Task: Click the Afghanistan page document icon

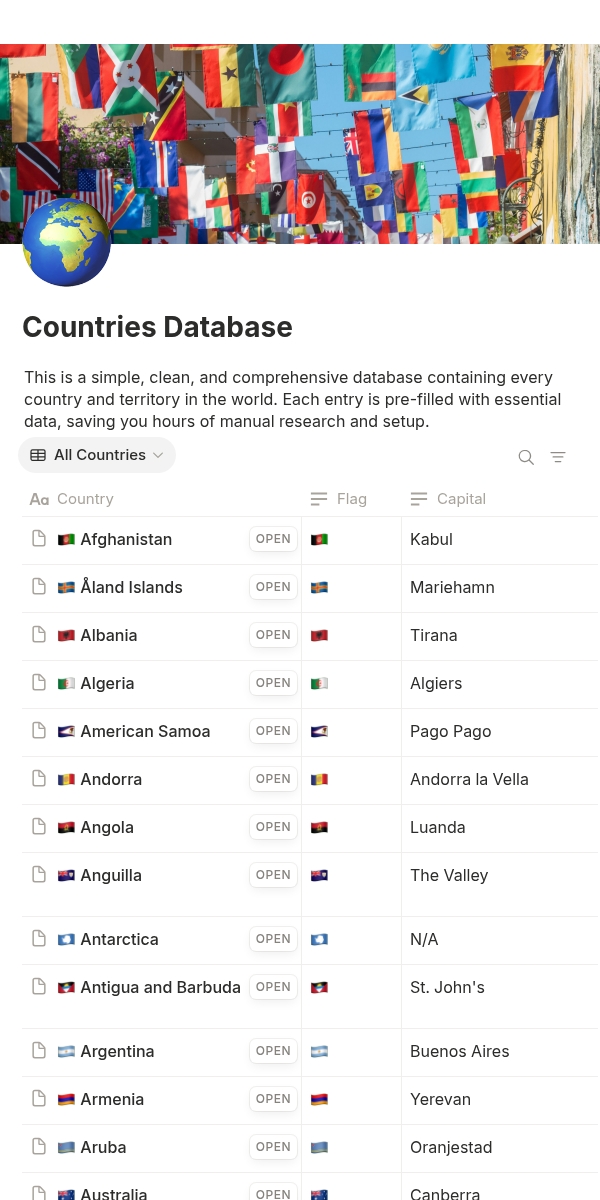Action: pos(39,539)
